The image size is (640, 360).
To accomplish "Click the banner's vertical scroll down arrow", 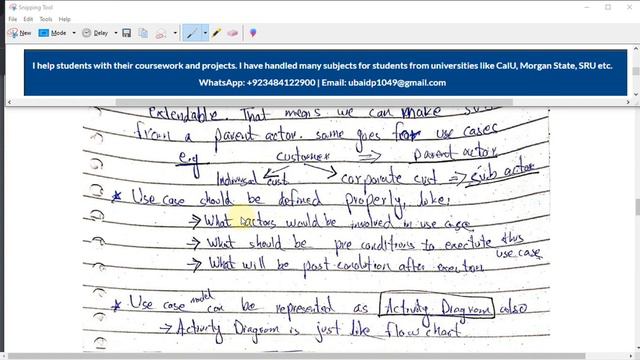I will [636, 94].
